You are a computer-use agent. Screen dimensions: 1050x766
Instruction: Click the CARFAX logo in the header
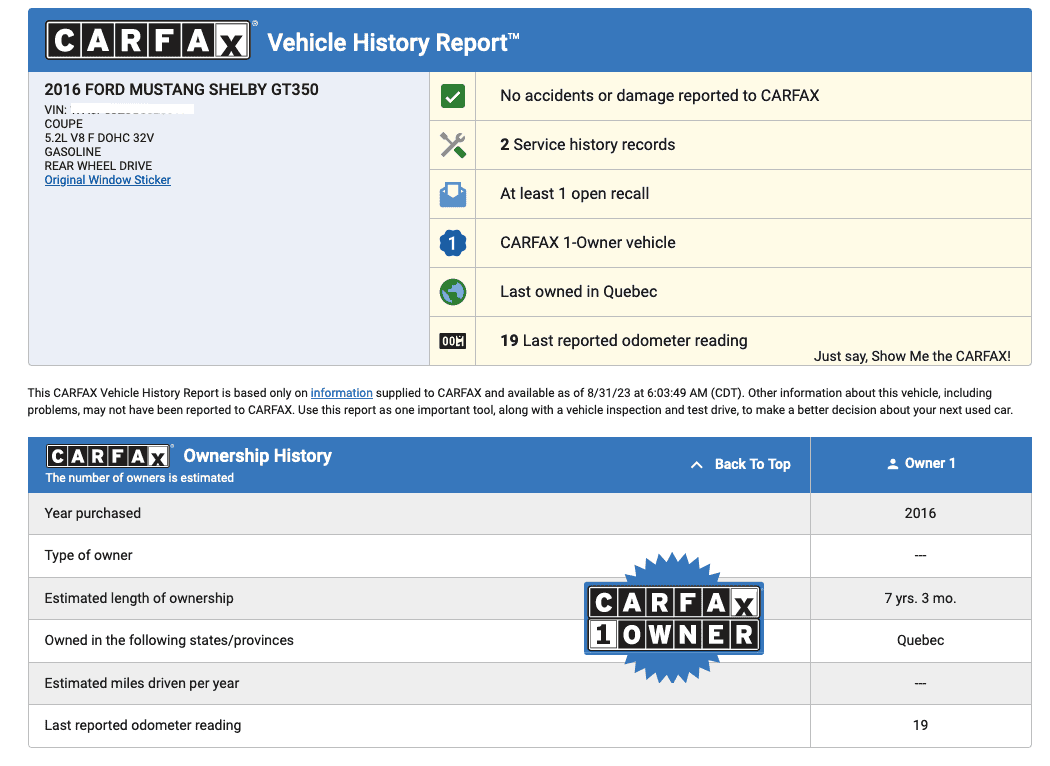[148, 40]
